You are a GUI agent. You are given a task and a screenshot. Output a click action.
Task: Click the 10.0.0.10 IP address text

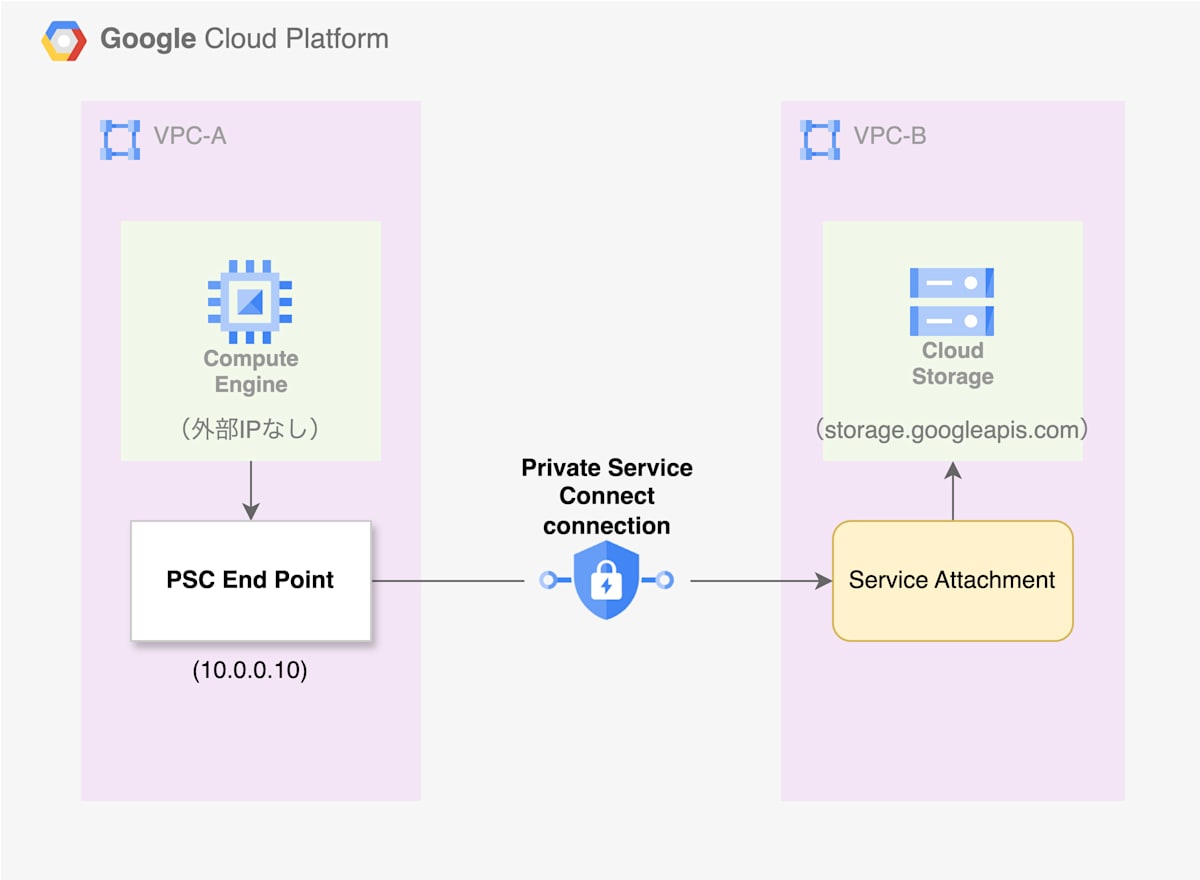tap(250, 671)
